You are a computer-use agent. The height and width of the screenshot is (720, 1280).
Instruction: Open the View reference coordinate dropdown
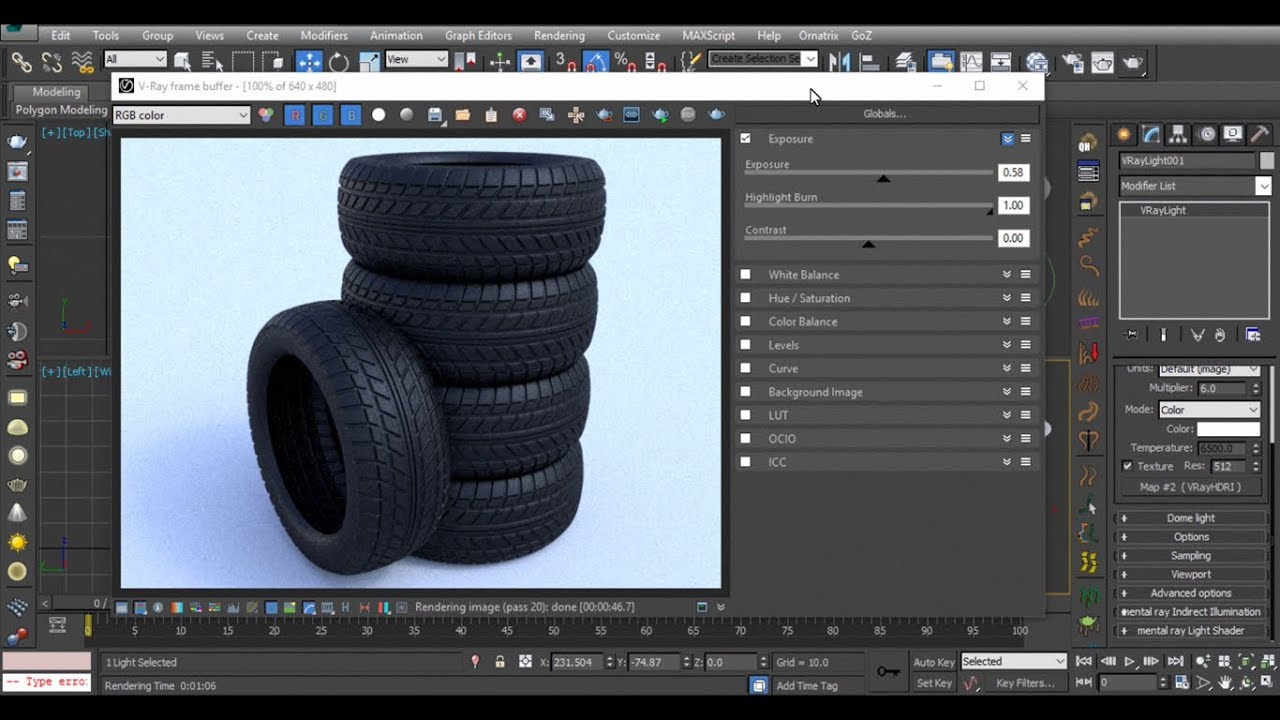(416, 59)
